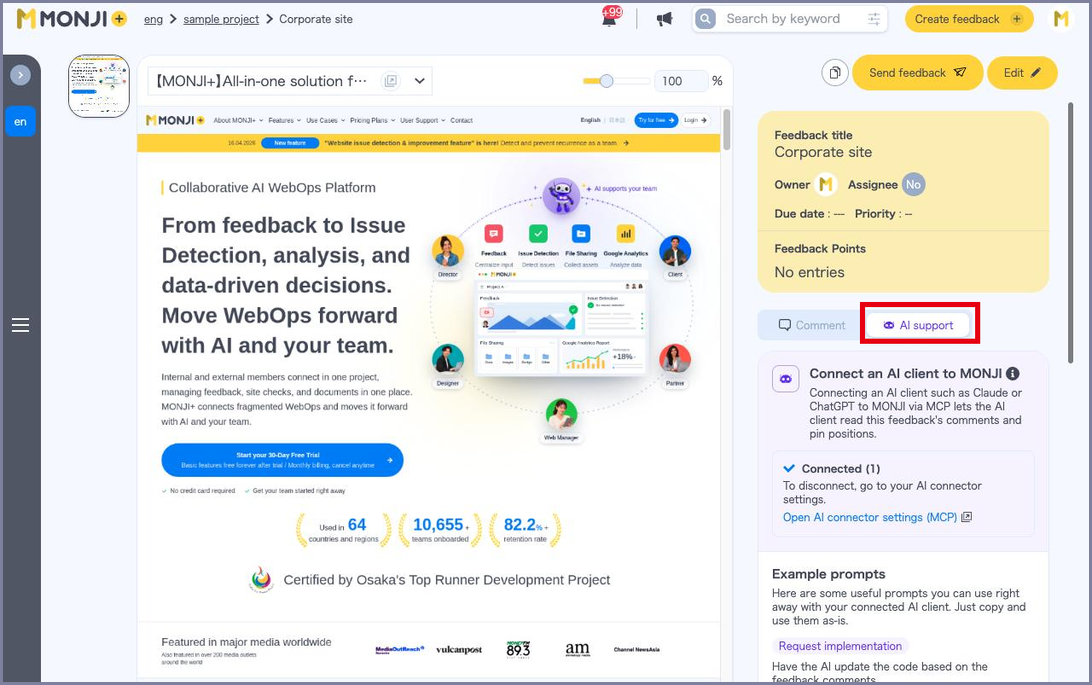Click the yellow Google Analytics icon
The width and height of the screenshot is (1092, 685).
[x=625, y=234]
